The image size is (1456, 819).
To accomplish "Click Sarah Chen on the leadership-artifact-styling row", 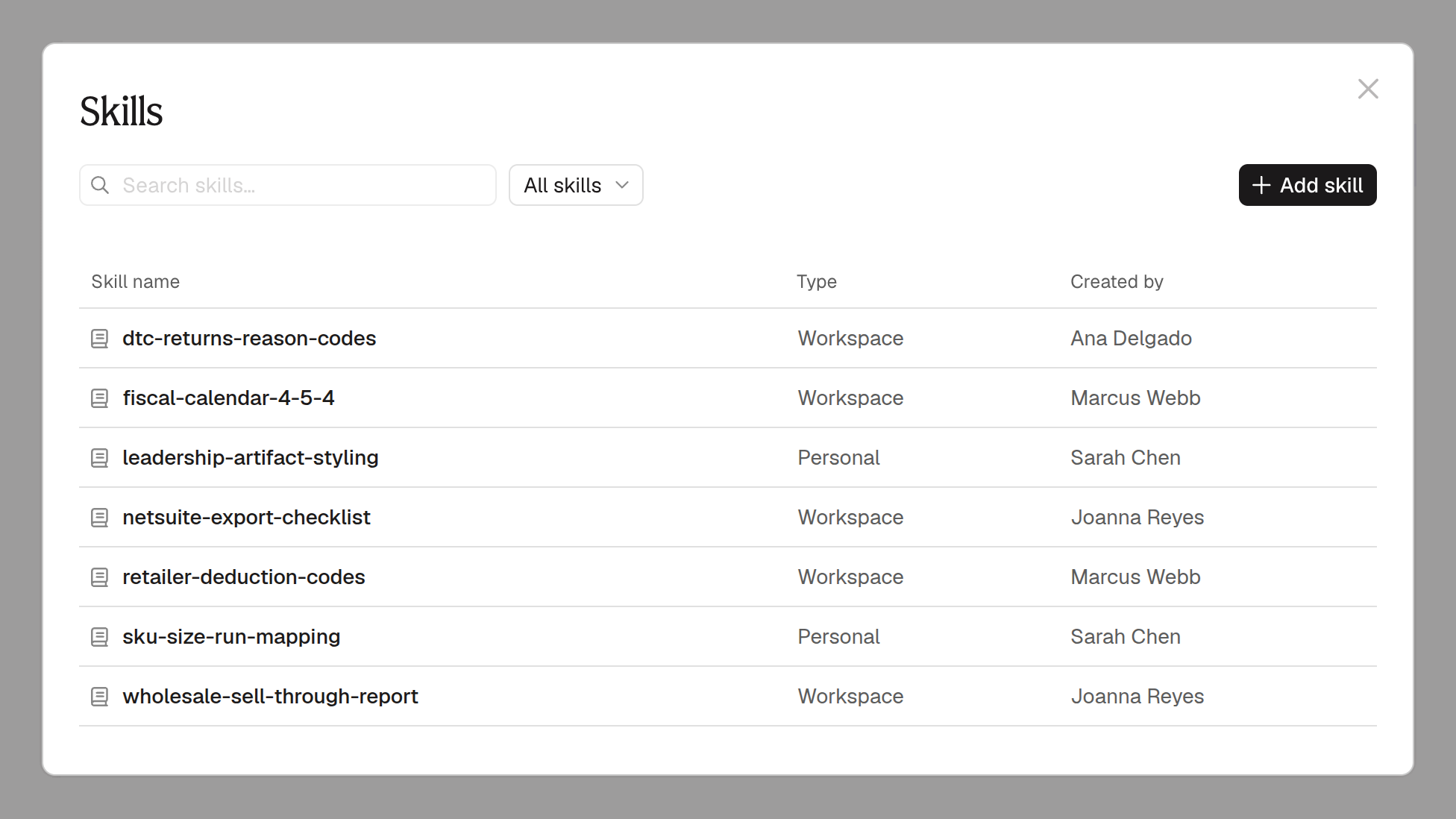I will point(1126,457).
